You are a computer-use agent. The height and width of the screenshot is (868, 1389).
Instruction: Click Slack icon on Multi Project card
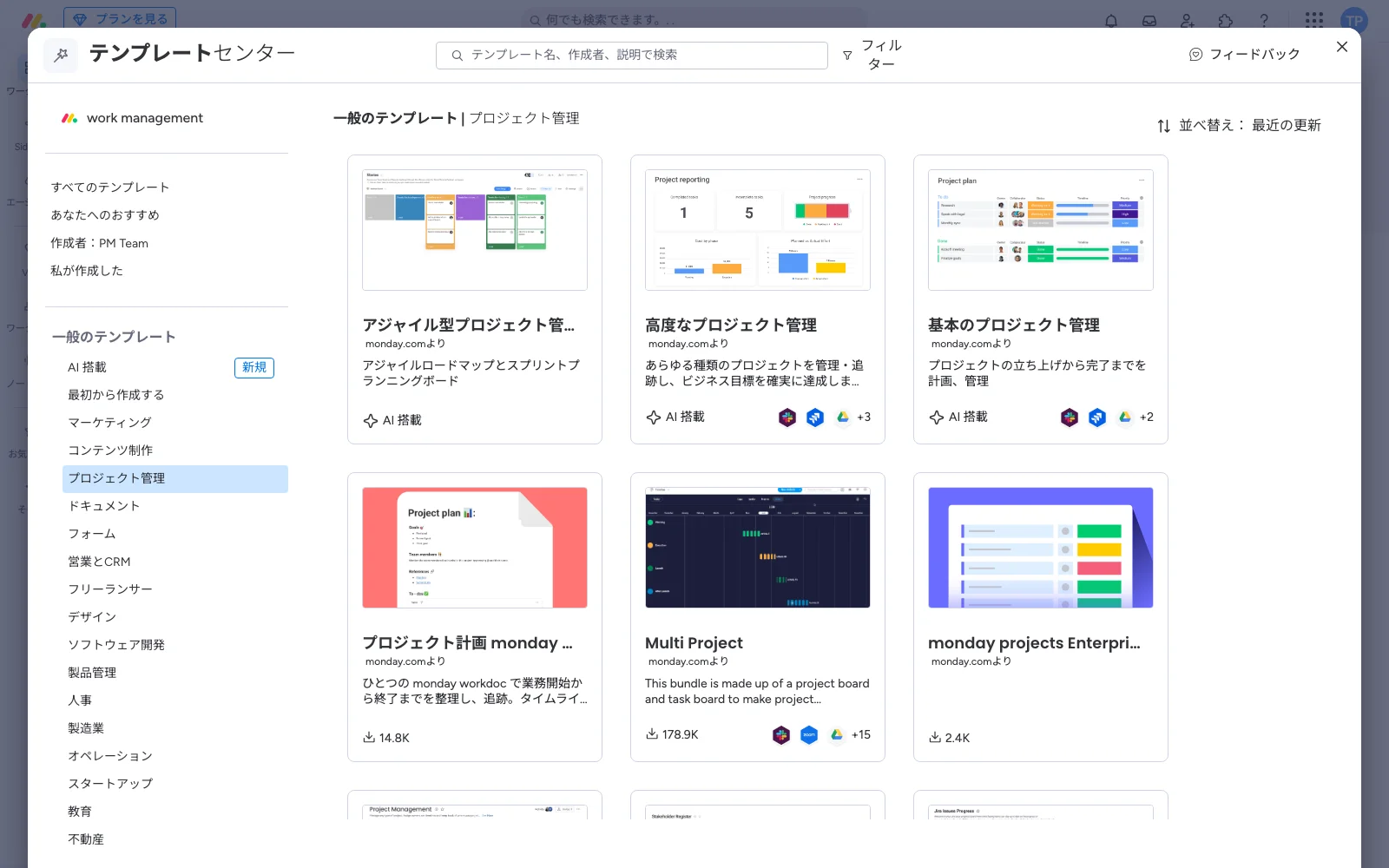[x=781, y=735]
